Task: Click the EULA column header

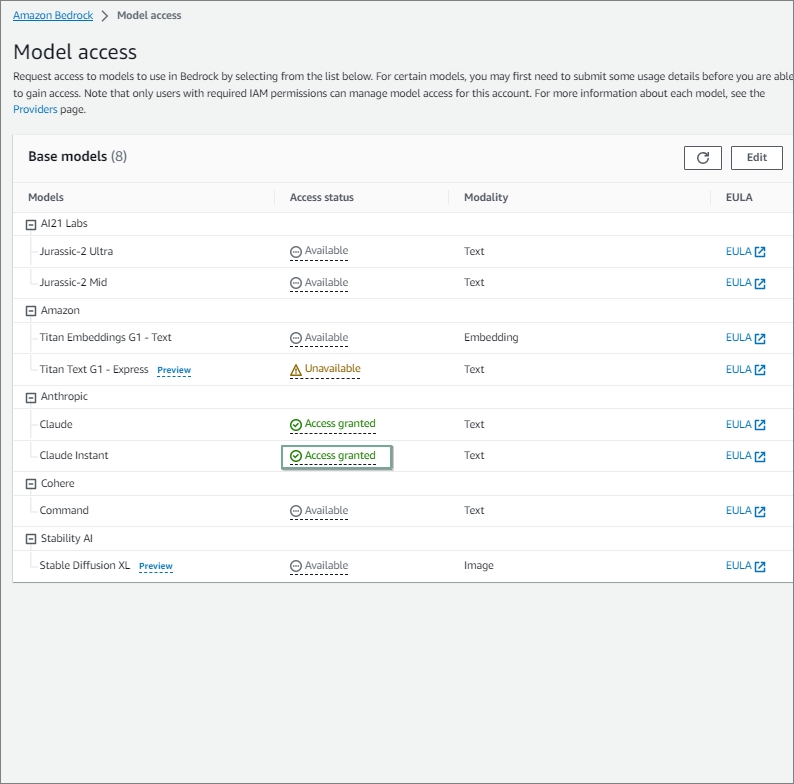Action: click(739, 198)
